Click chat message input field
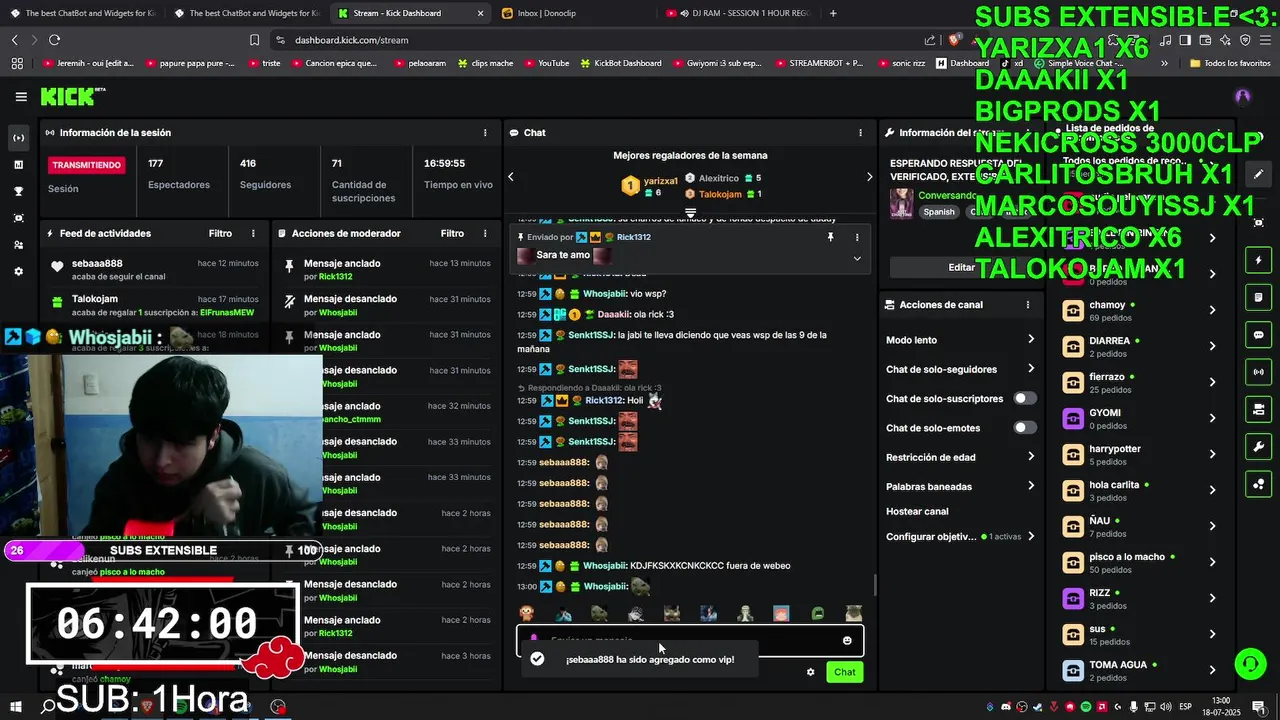 coord(690,641)
